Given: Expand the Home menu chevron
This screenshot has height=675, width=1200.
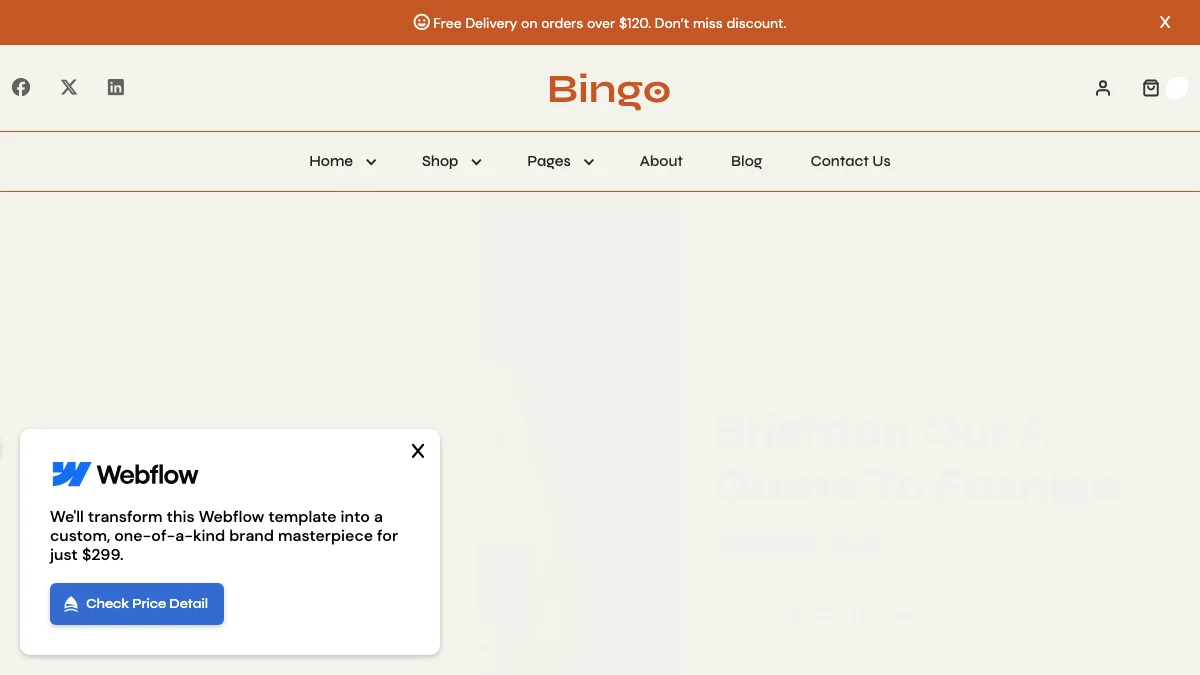Looking at the screenshot, I should tap(371, 162).
